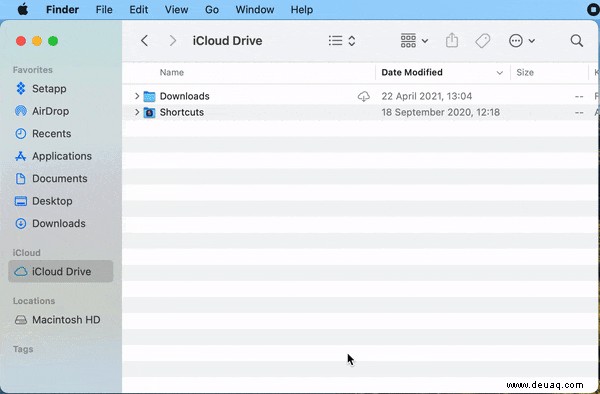The width and height of the screenshot is (600, 394).
Task: Sort by the Size column header
Action: [525, 72]
